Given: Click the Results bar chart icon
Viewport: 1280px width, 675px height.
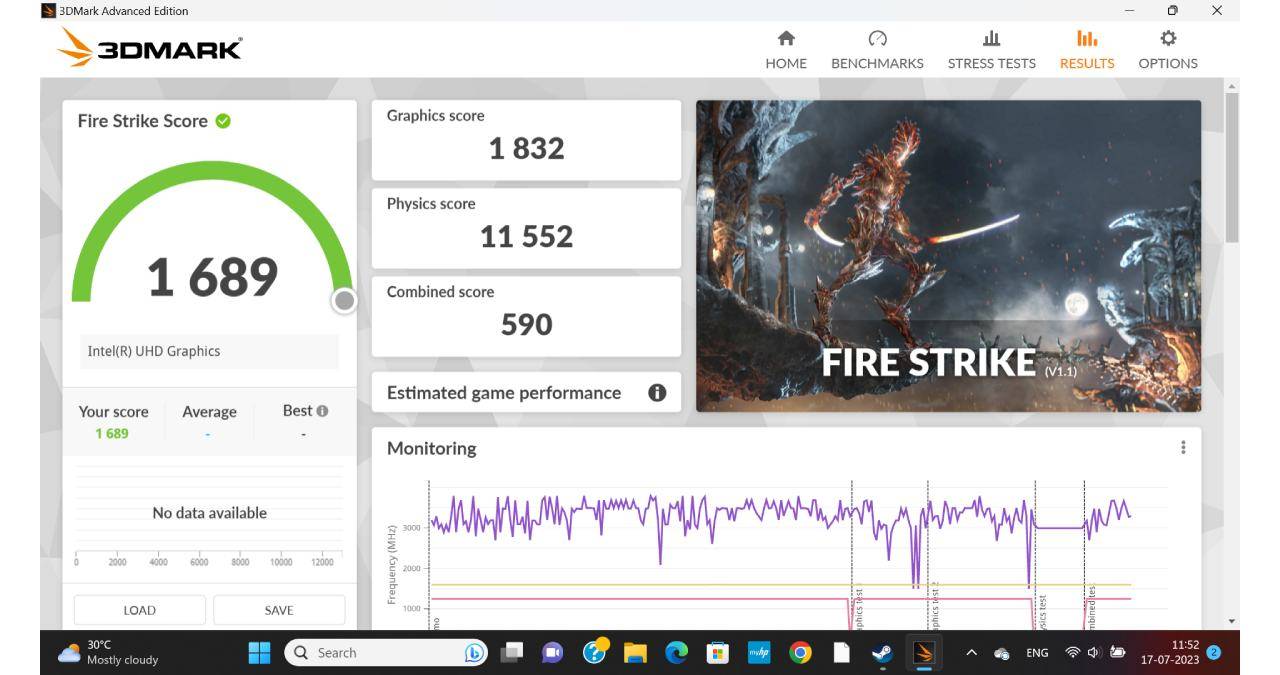Looking at the screenshot, I should 1086,39.
